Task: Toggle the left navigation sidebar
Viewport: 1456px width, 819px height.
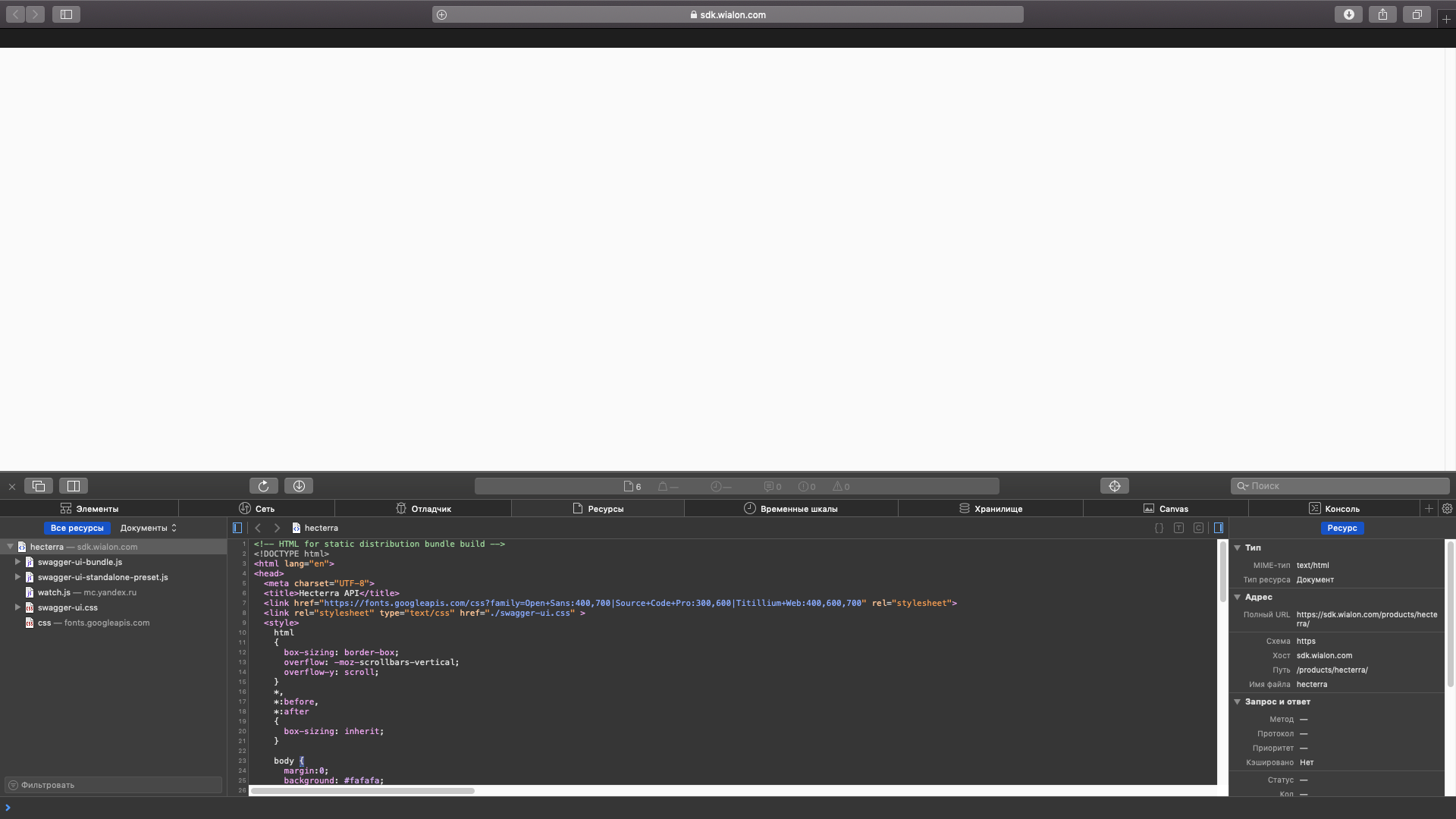Action: point(237,528)
